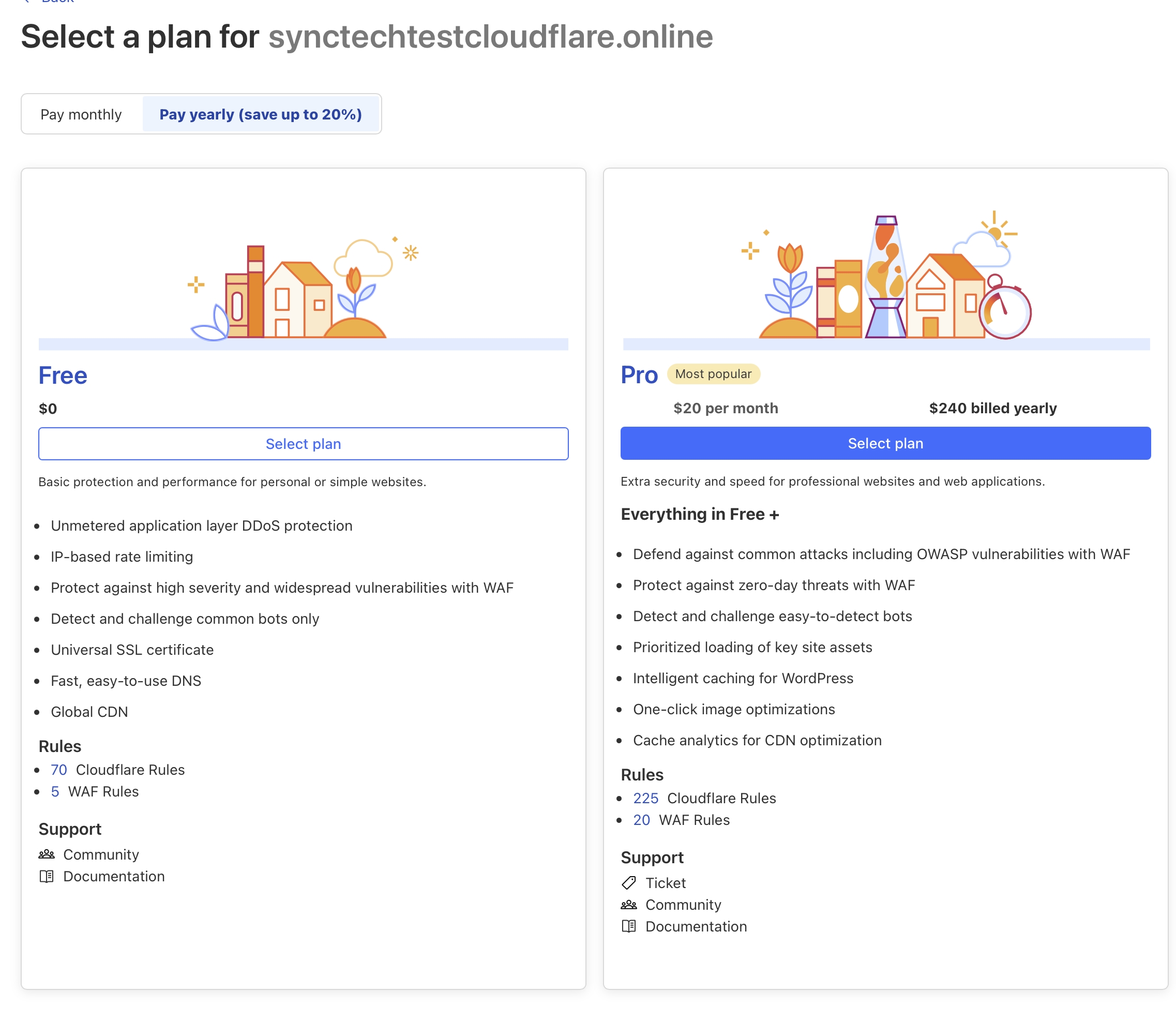The height and width of the screenshot is (1022, 1176).
Task: Click the 70 Cloudflare Rules number link
Action: pos(59,770)
